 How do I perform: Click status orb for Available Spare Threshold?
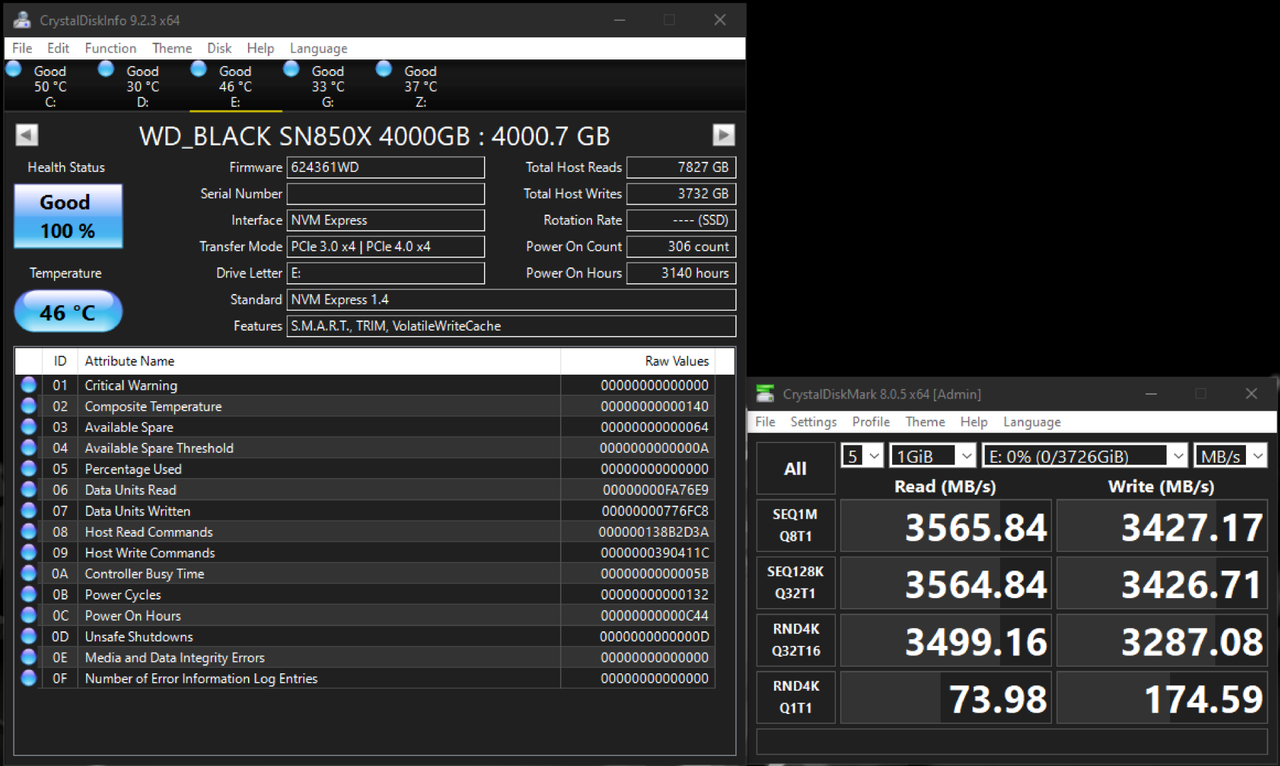click(x=29, y=448)
